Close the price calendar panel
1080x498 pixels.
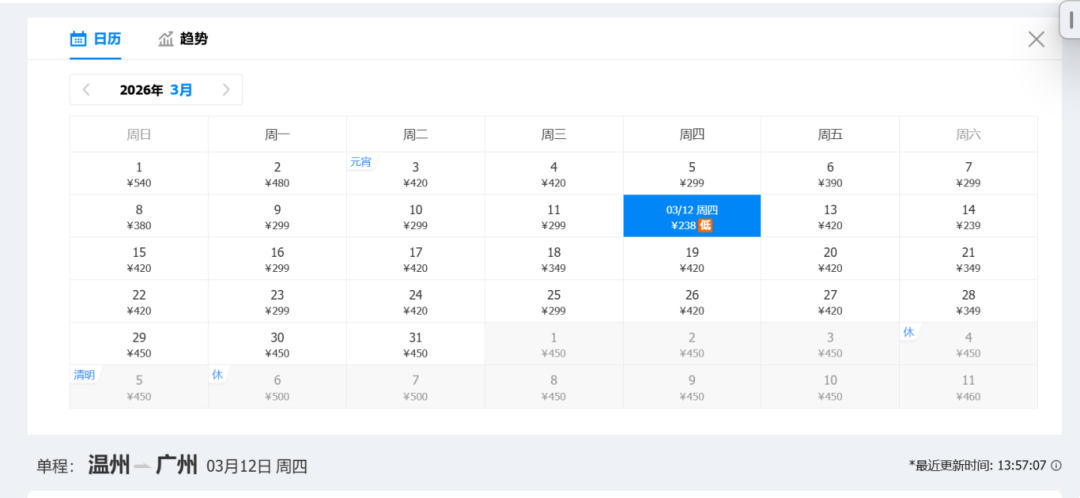(x=1036, y=39)
